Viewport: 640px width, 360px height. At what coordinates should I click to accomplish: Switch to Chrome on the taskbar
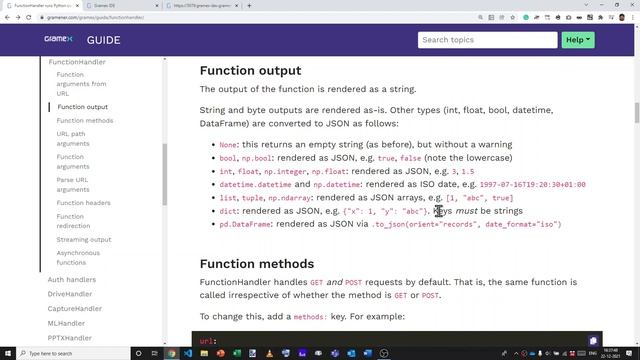(x=171, y=353)
